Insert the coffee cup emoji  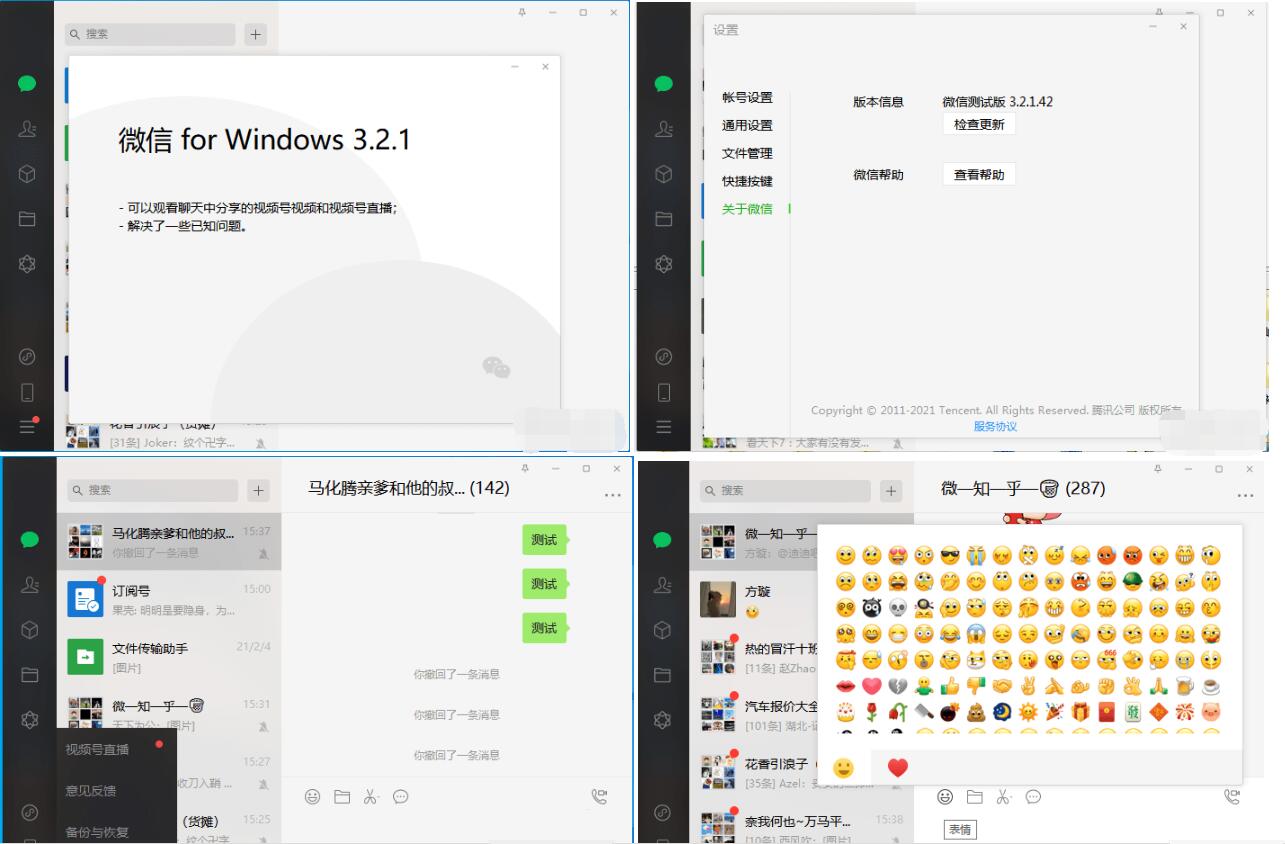point(1211,685)
